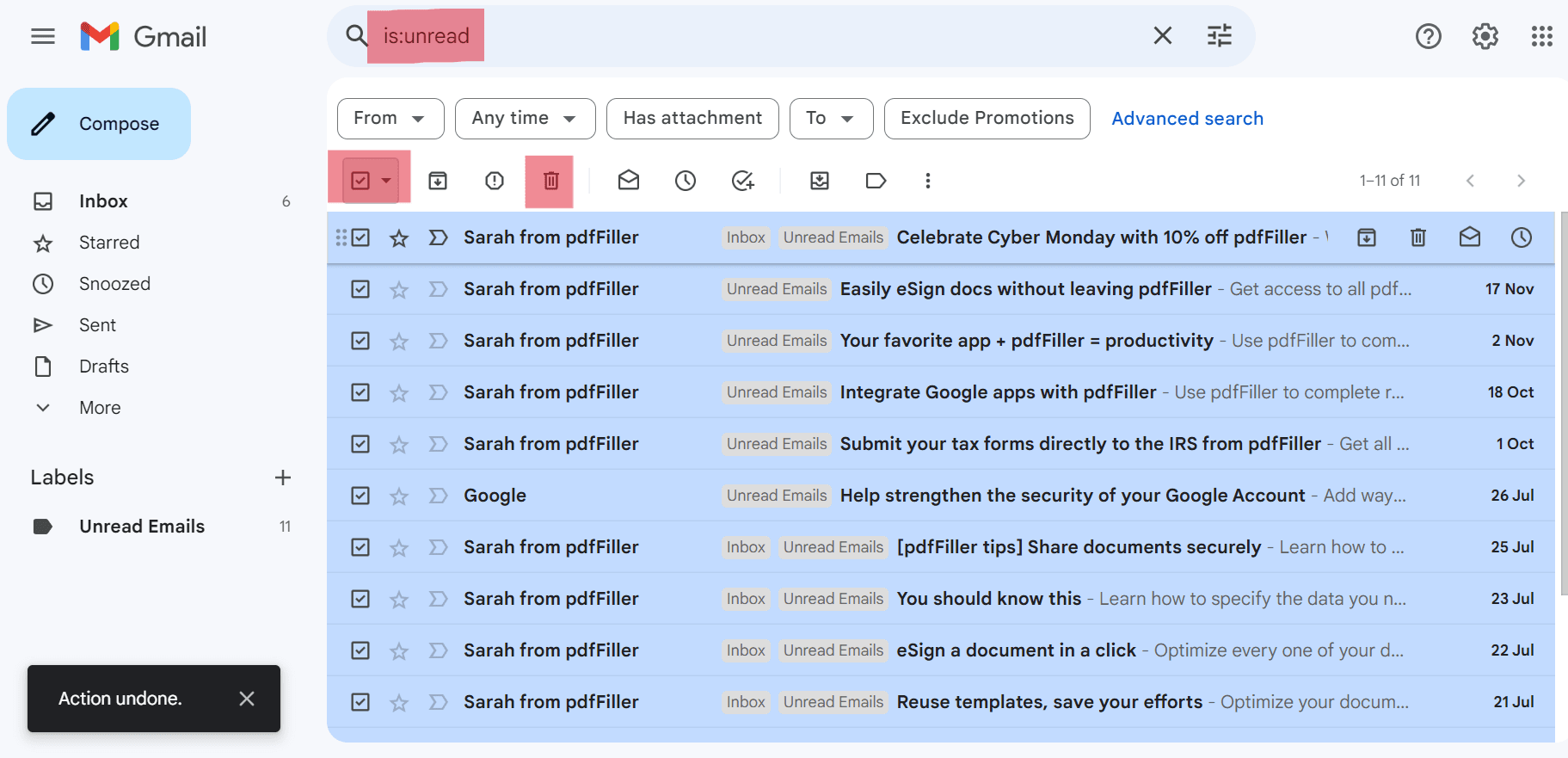Open the Unread Emails label
Viewport: 1568px width, 758px height.
142,527
